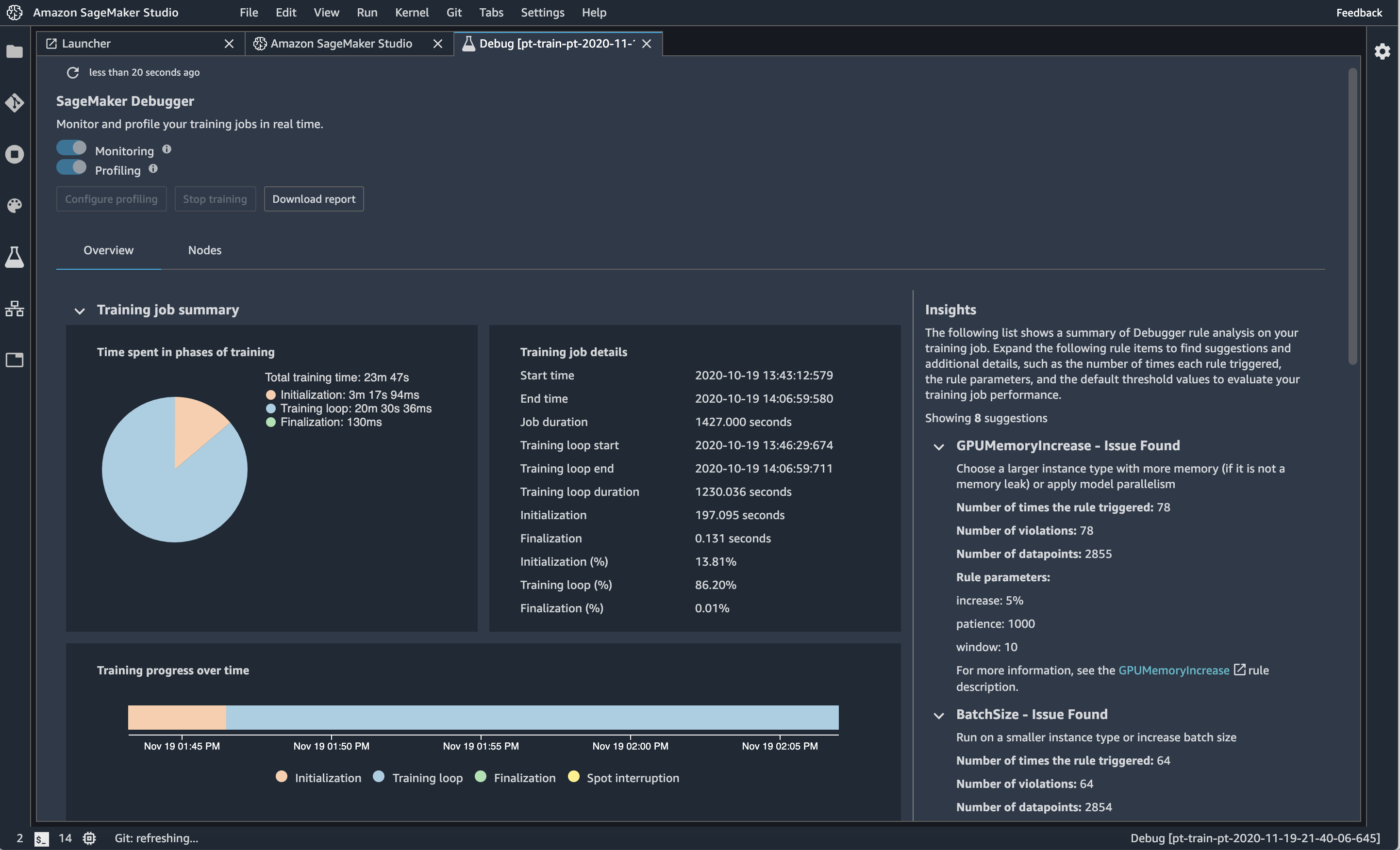
Task: Toggle the Monitoring switch off
Action: (71, 150)
